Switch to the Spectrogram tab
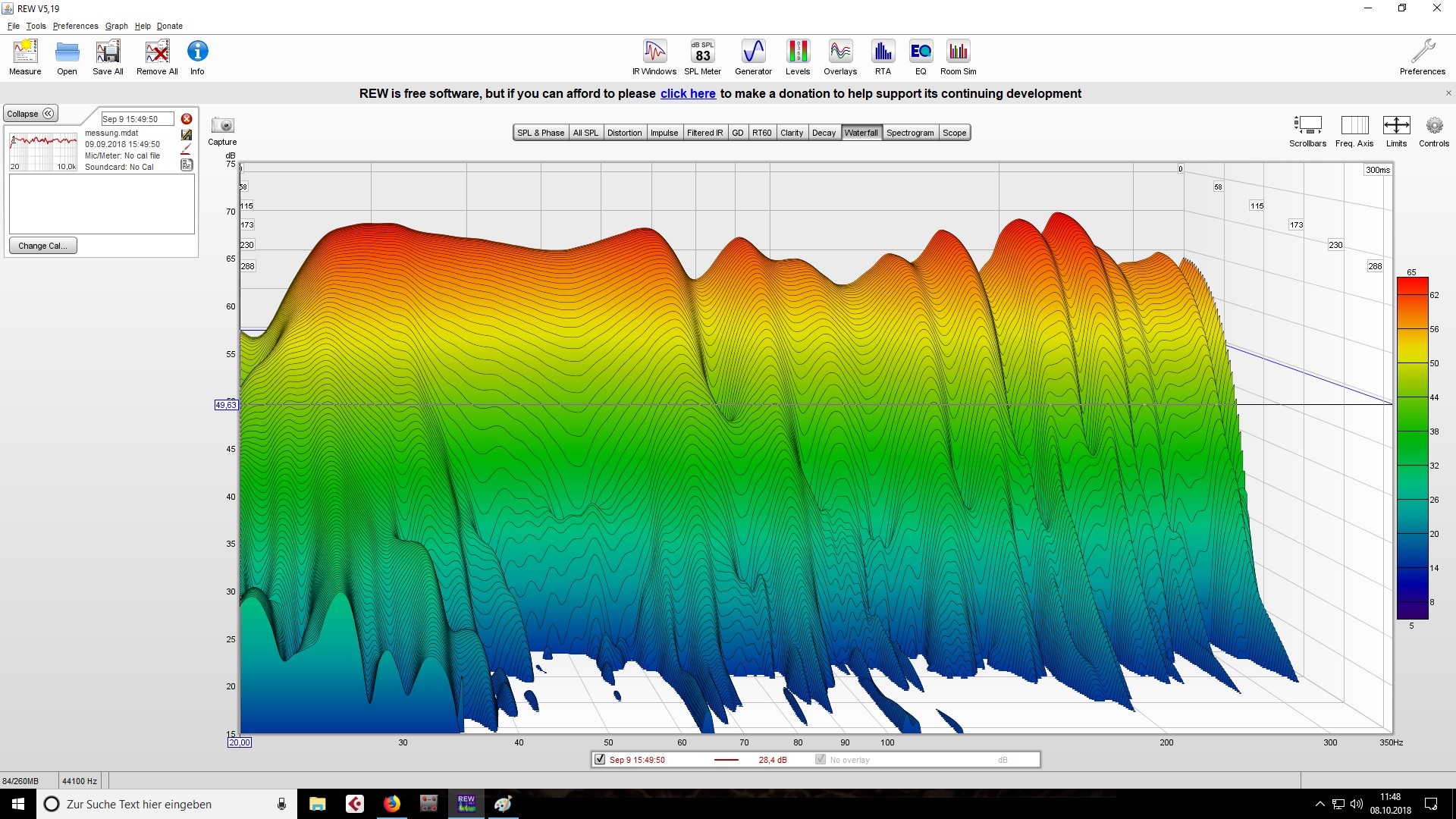 click(x=909, y=133)
